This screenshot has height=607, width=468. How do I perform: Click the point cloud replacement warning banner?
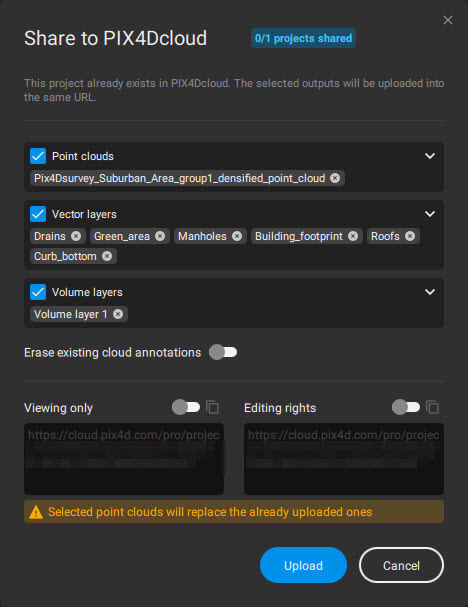coord(234,512)
